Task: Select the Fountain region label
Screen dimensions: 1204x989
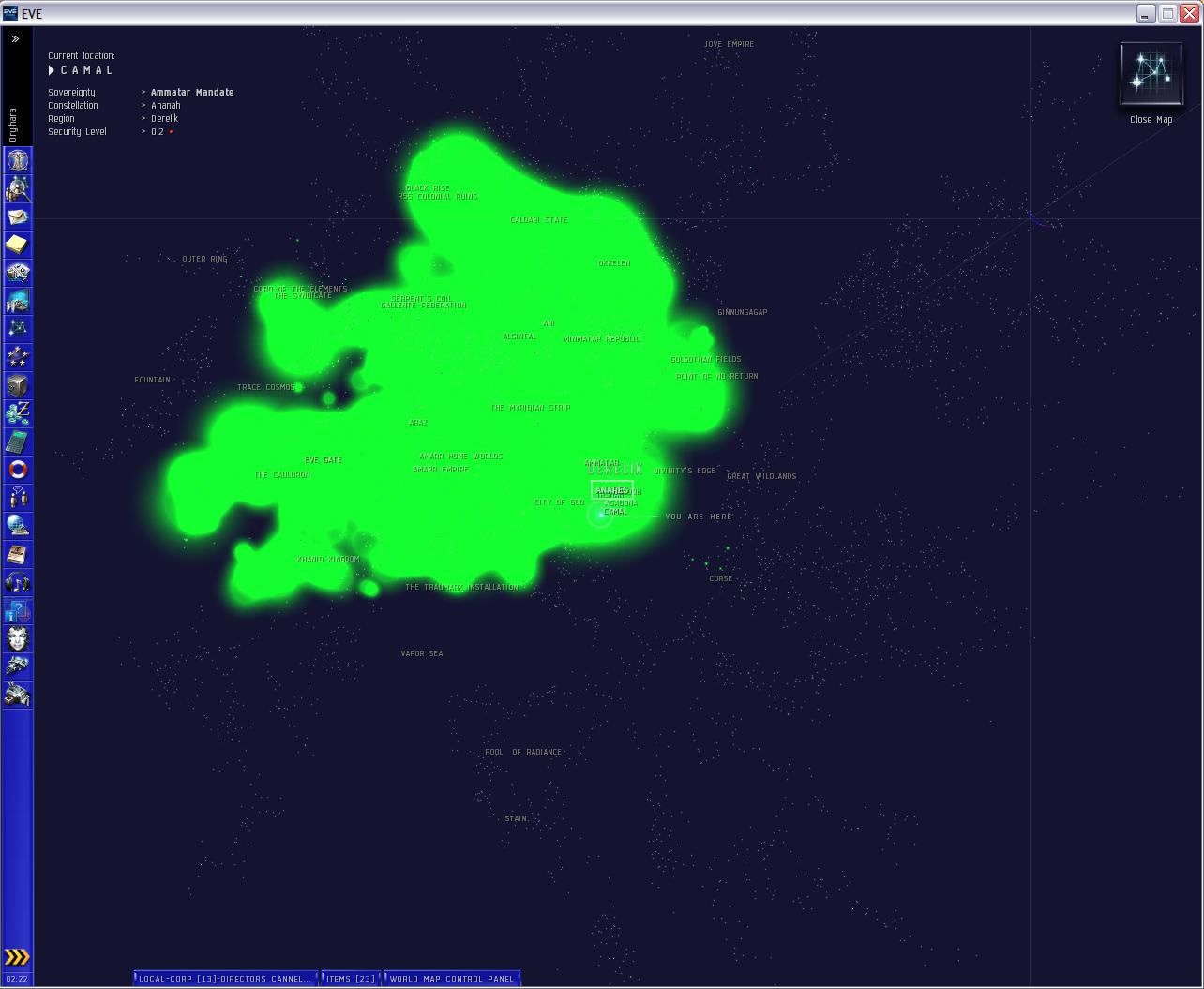Action: (152, 380)
